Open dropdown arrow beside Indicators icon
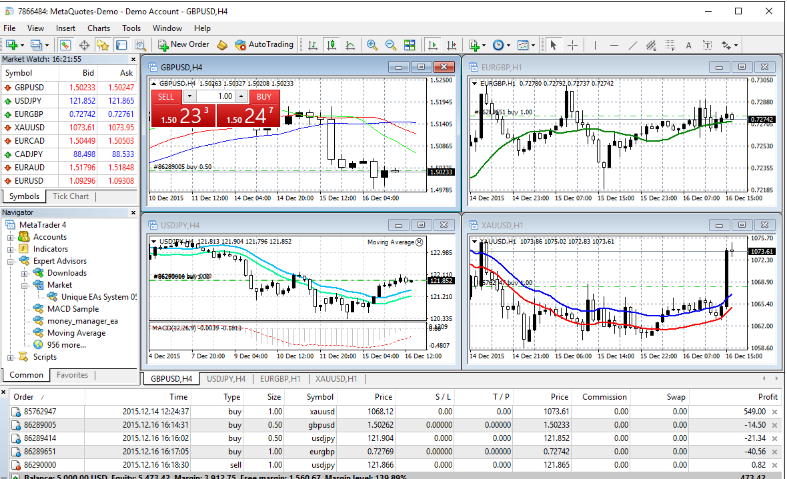The height and width of the screenshot is (479, 787). point(484,45)
